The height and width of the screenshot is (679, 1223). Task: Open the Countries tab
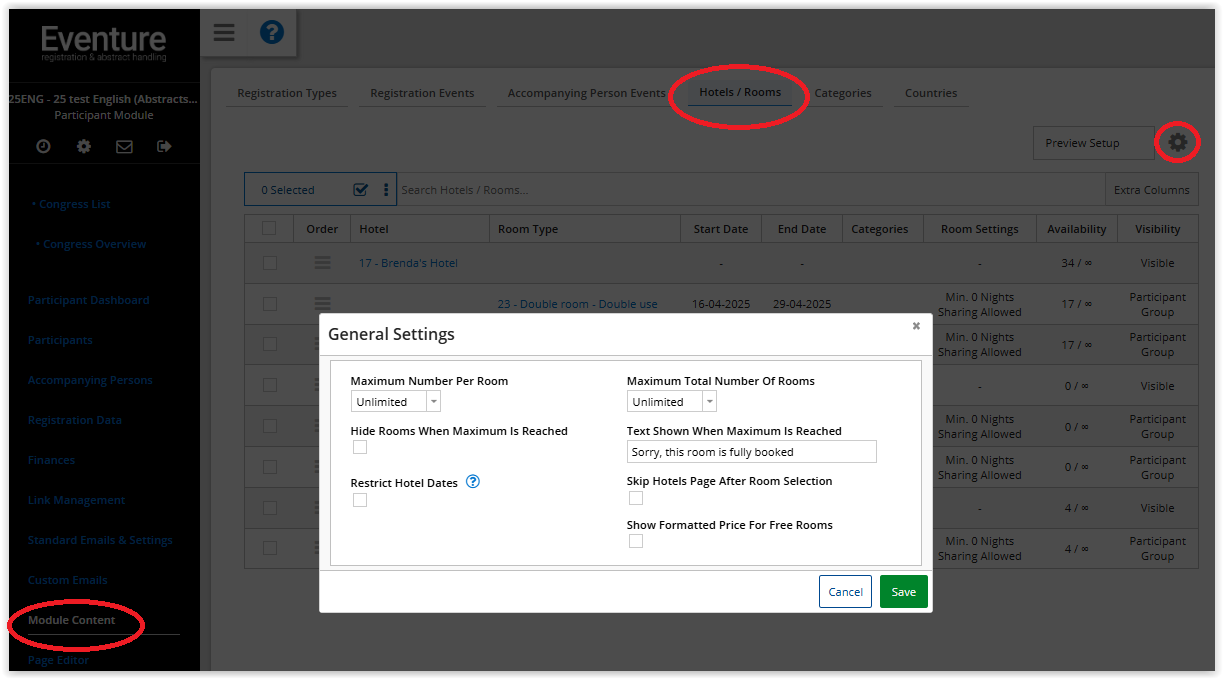coord(931,93)
